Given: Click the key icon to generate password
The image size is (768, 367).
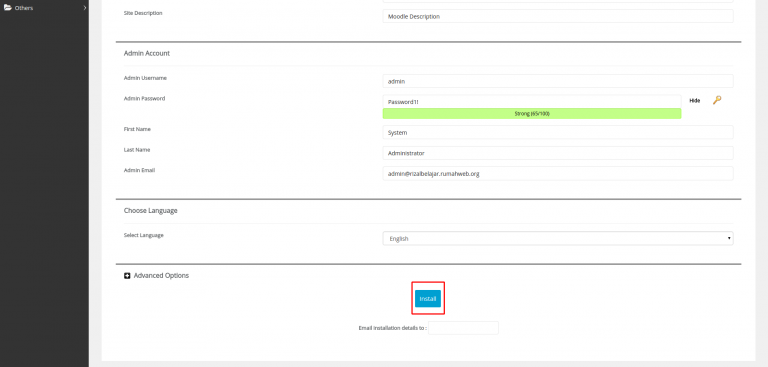Looking at the screenshot, I should tap(717, 100).
